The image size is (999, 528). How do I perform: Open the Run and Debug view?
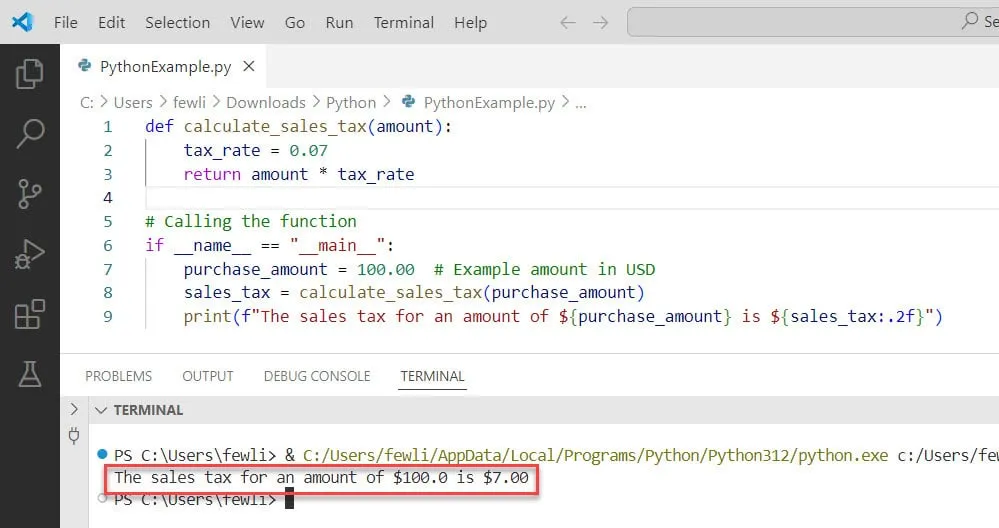[30, 254]
